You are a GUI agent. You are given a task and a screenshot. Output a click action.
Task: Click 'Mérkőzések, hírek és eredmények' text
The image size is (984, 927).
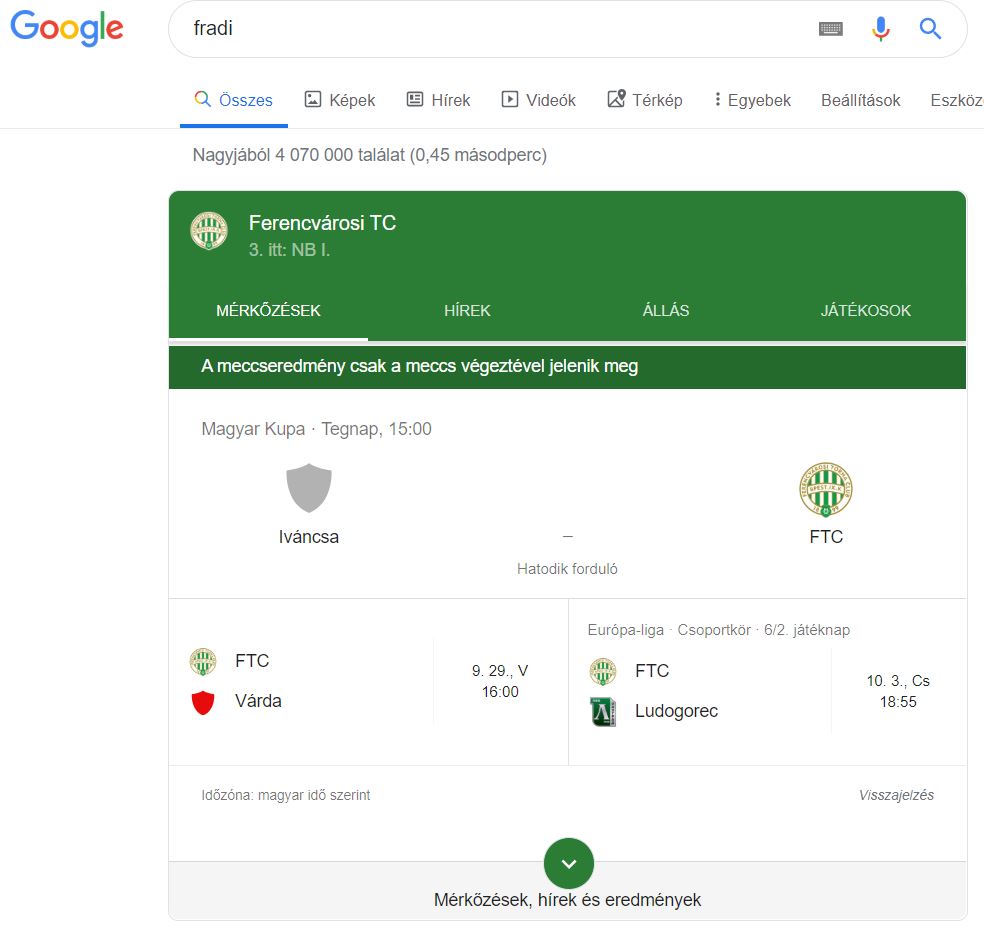pyautogui.click(x=567, y=900)
